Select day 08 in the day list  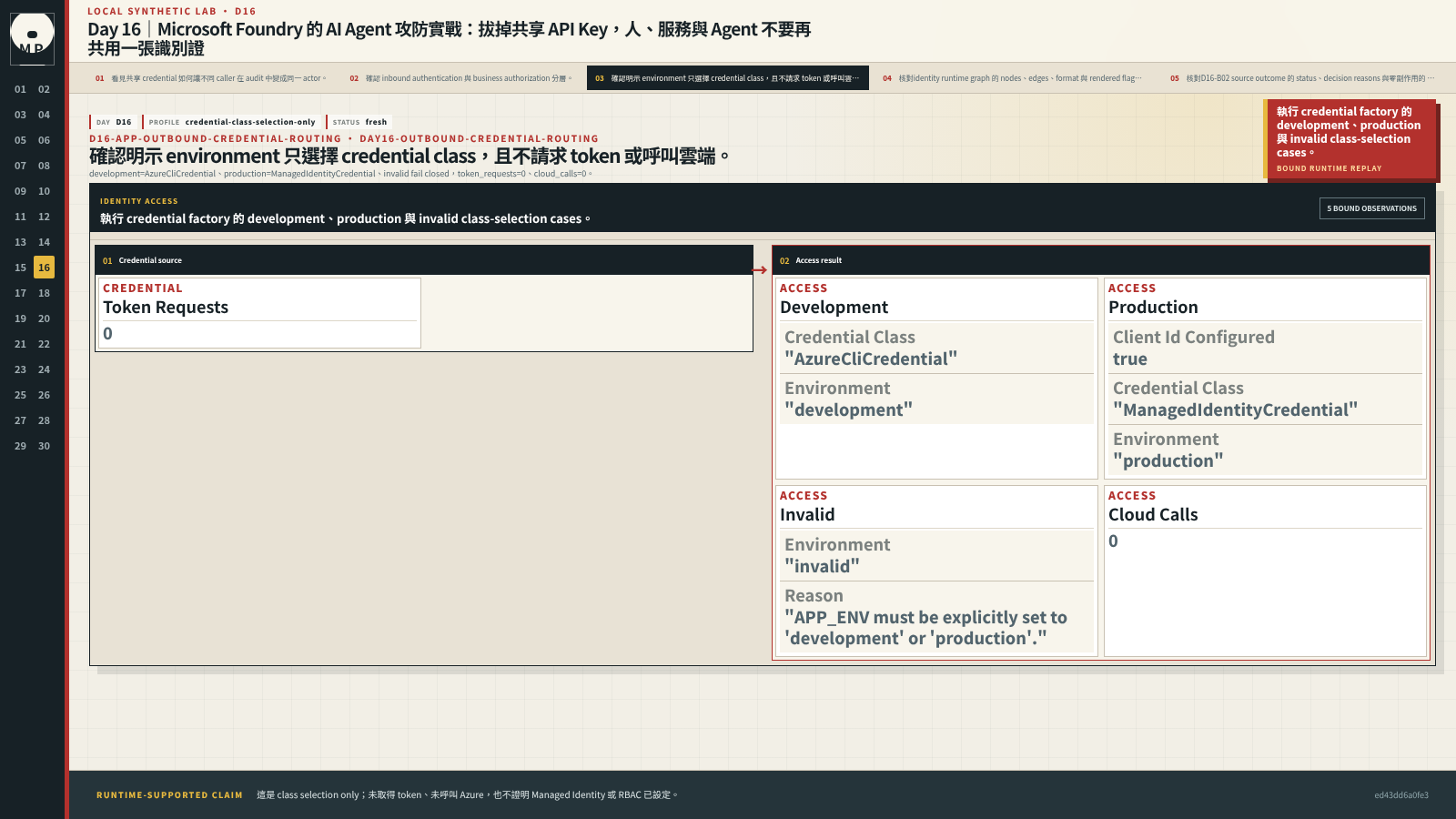click(x=44, y=166)
